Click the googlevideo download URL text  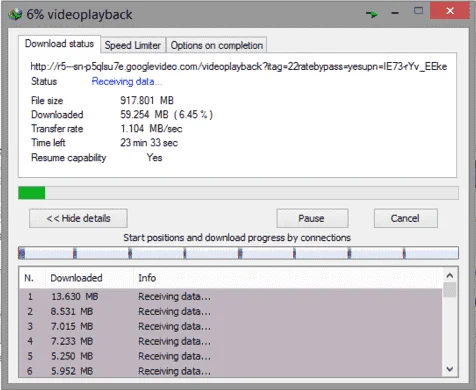point(239,67)
